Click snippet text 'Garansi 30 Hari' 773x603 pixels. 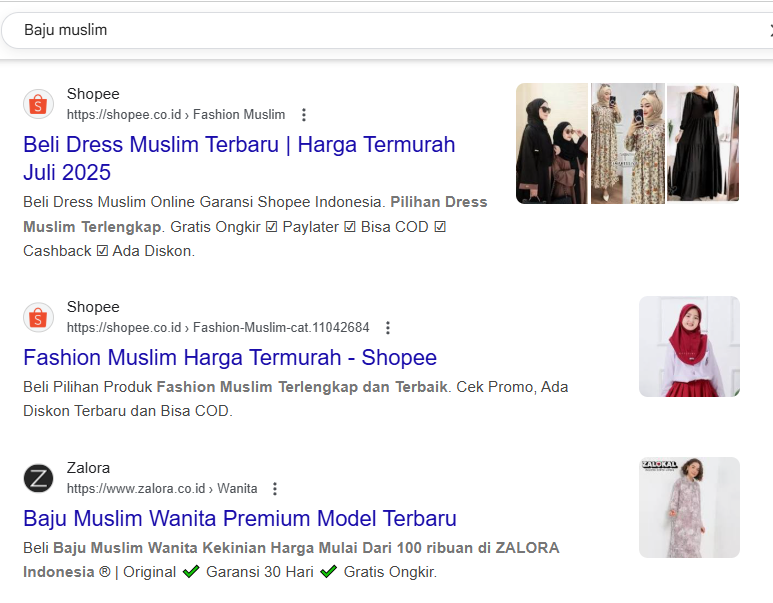(260, 572)
